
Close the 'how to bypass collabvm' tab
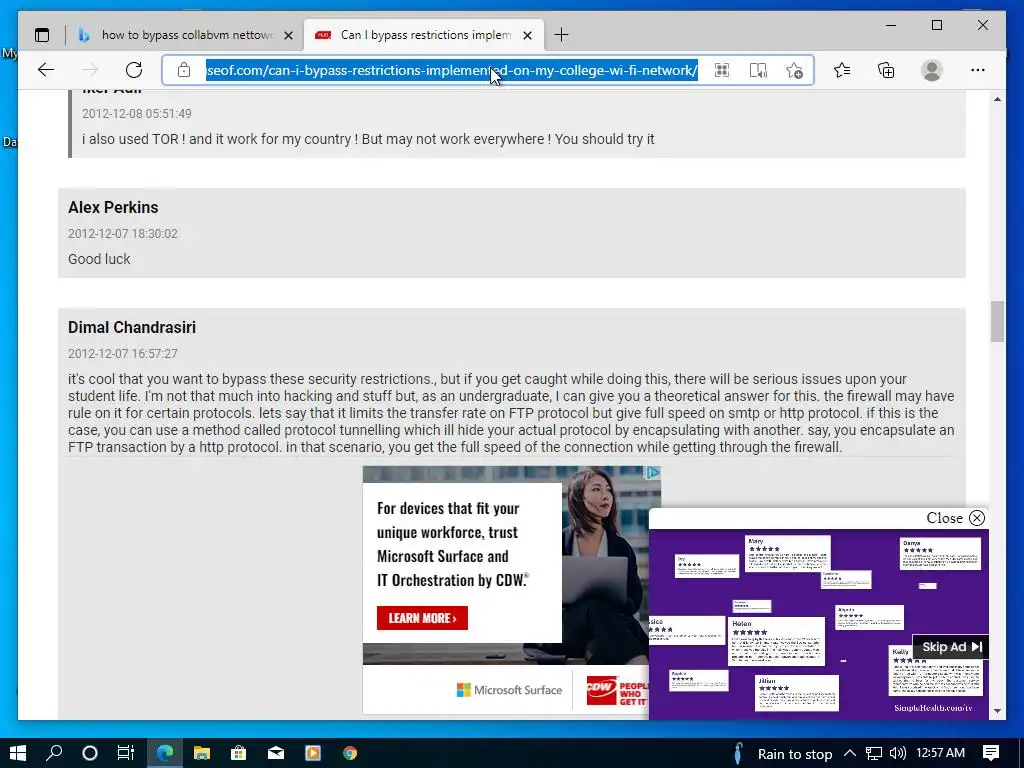(x=288, y=35)
